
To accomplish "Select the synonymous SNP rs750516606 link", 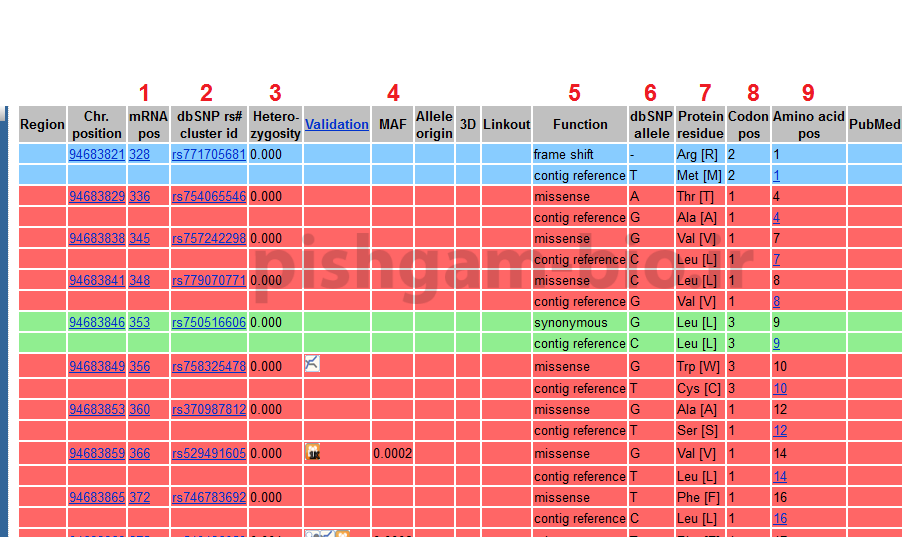I will 208,323.
